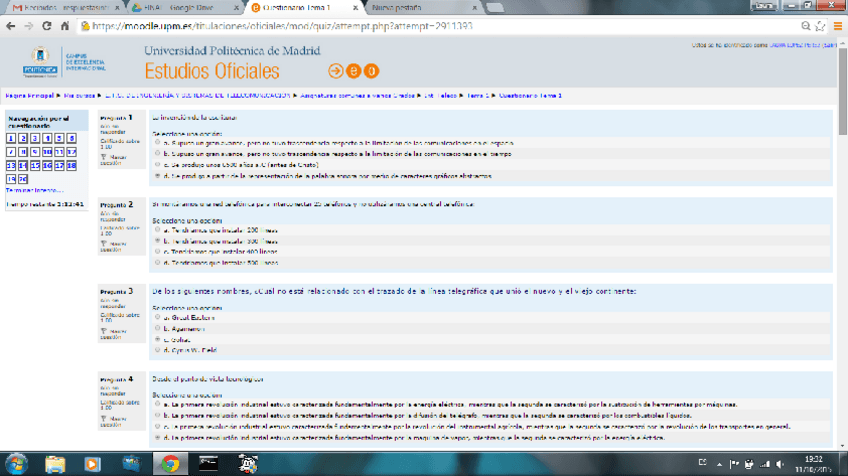The width and height of the screenshot is (848, 476).
Task: Go back using the browser back arrow
Action: tap(11, 26)
